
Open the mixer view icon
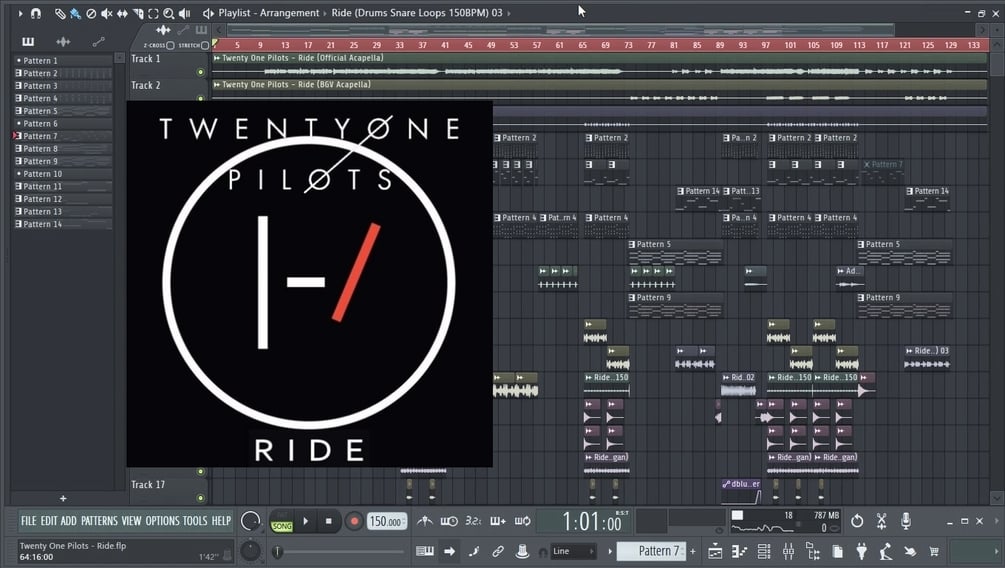[x=788, y=551]
